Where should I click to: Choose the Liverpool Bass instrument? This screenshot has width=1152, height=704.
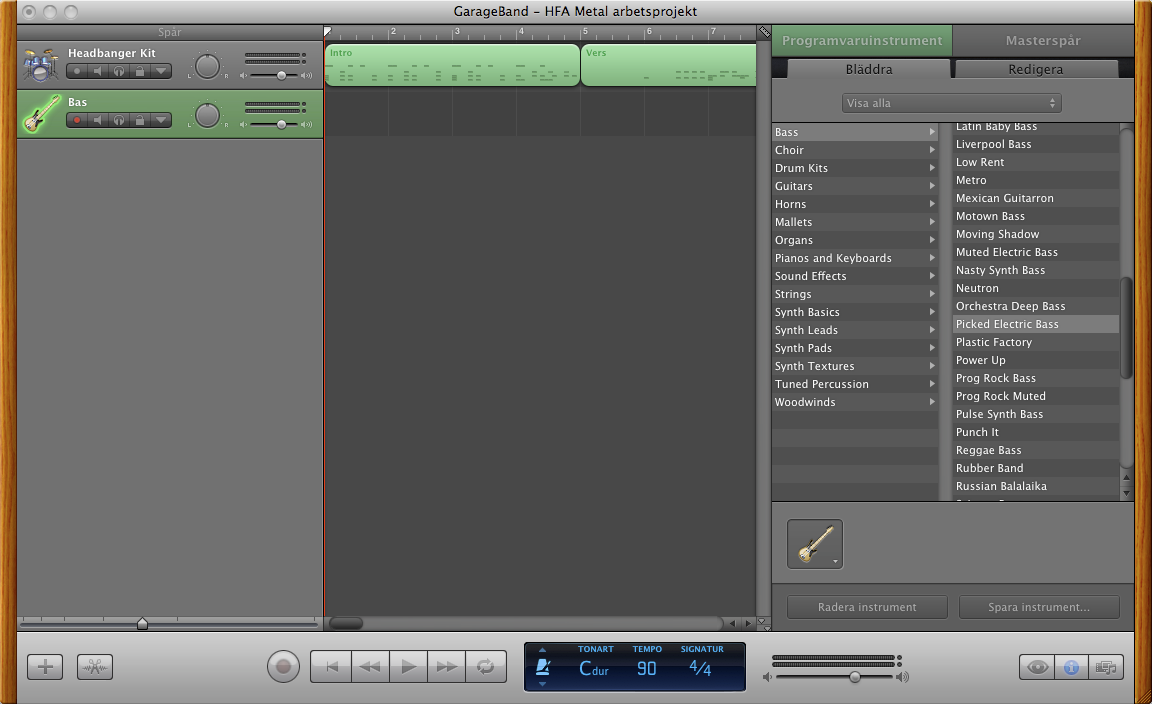[1035, 144]
